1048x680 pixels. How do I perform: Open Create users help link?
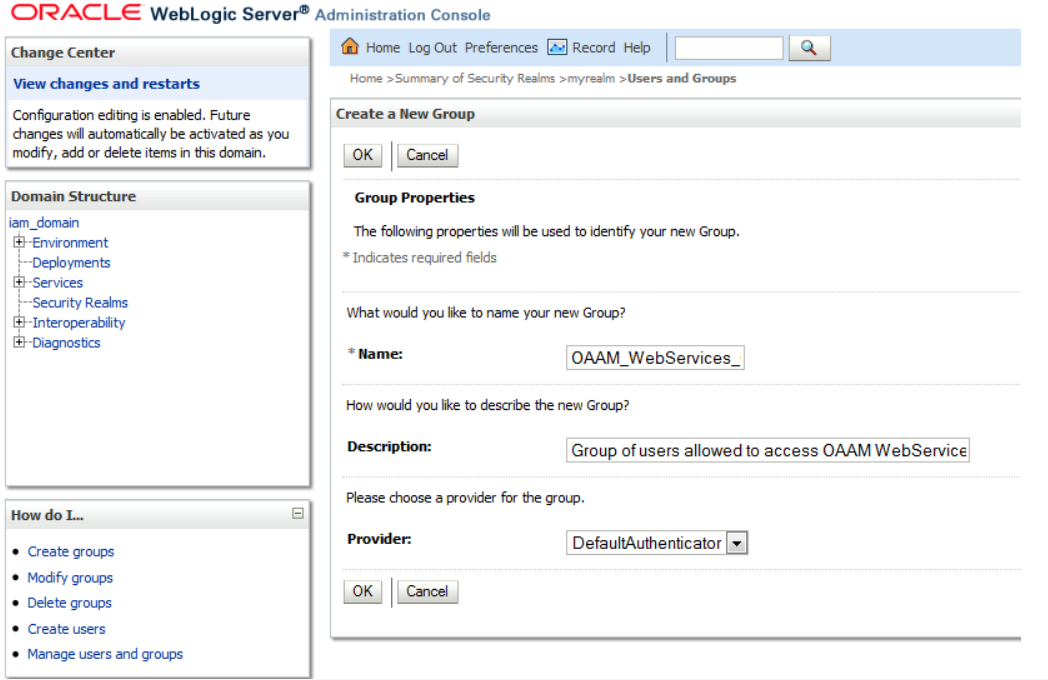click(x=66, y=629)
